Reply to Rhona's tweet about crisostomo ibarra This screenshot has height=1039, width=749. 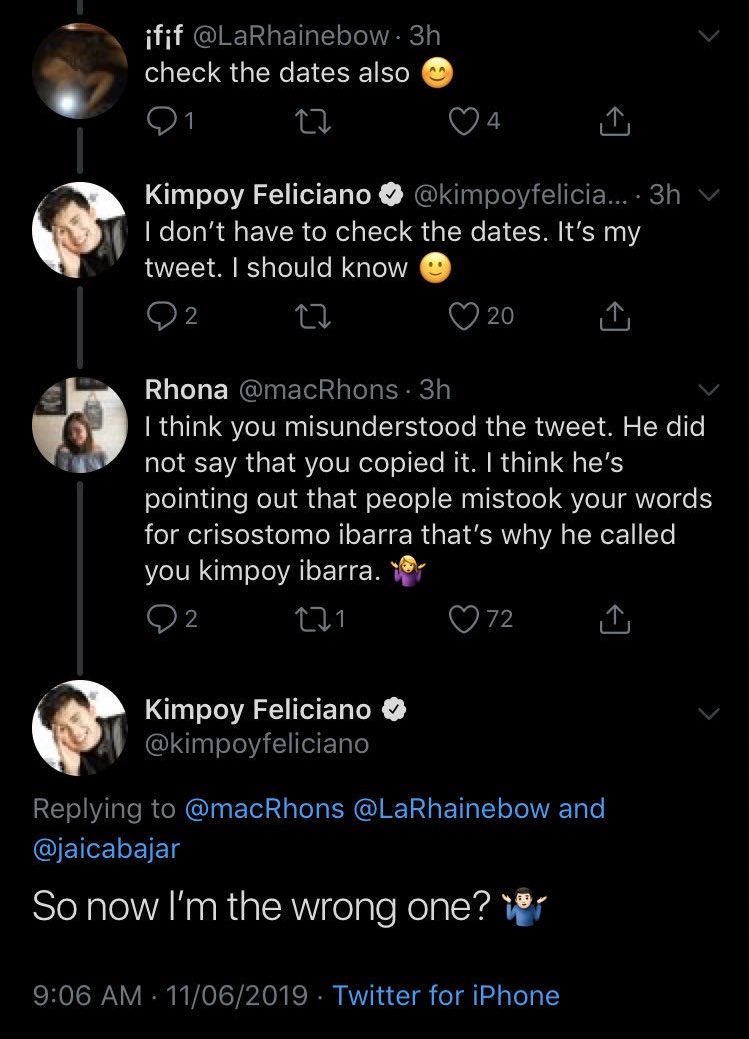[160, 620]
